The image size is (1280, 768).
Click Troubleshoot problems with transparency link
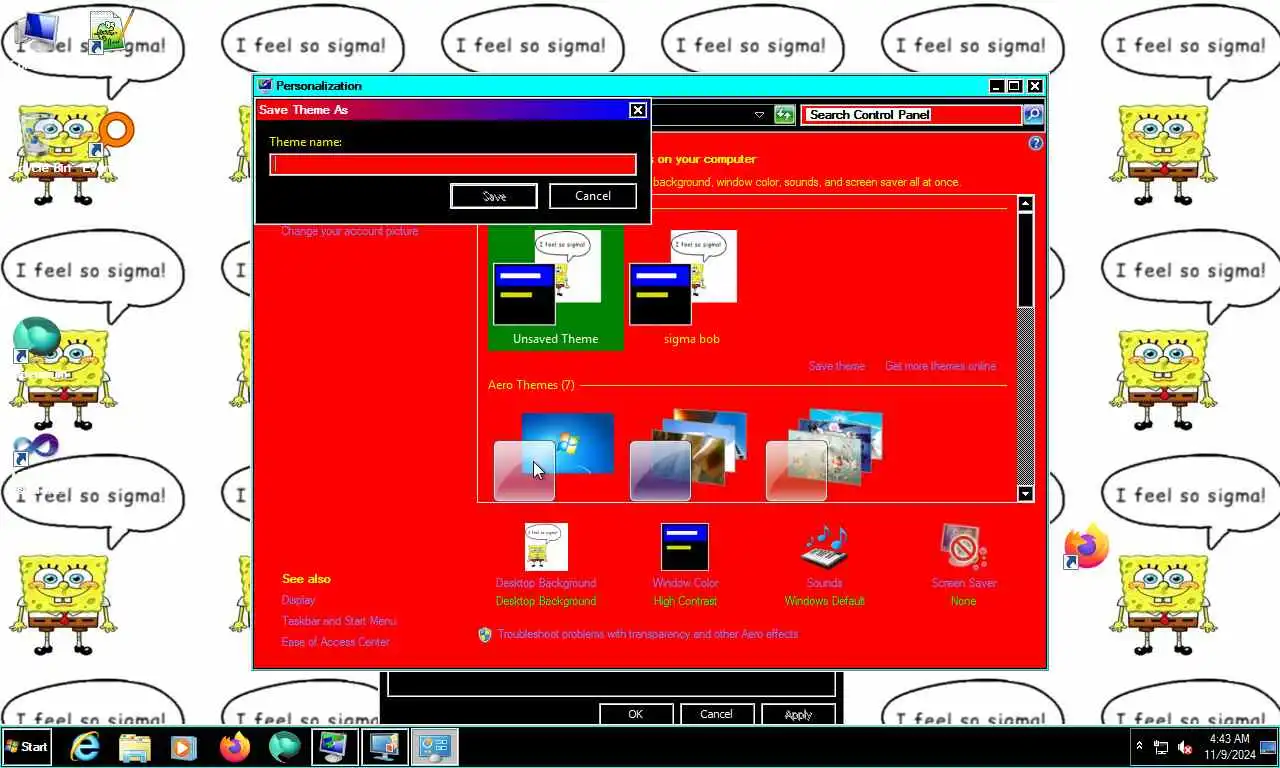tap(647, 634)
